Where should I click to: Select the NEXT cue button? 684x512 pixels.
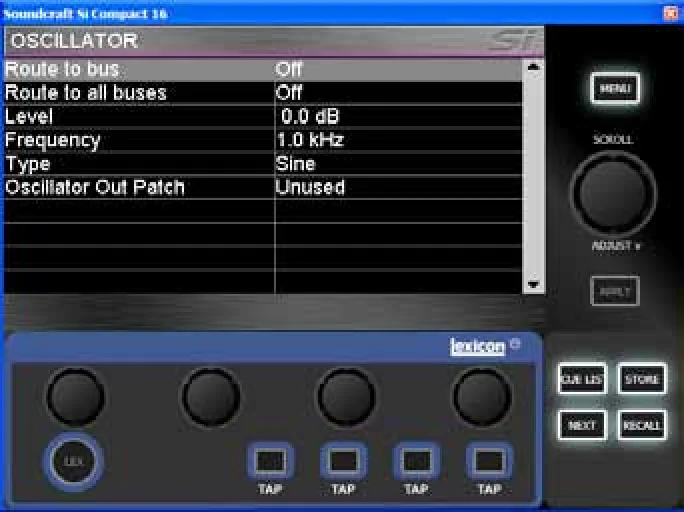click(x=582, y=425)
